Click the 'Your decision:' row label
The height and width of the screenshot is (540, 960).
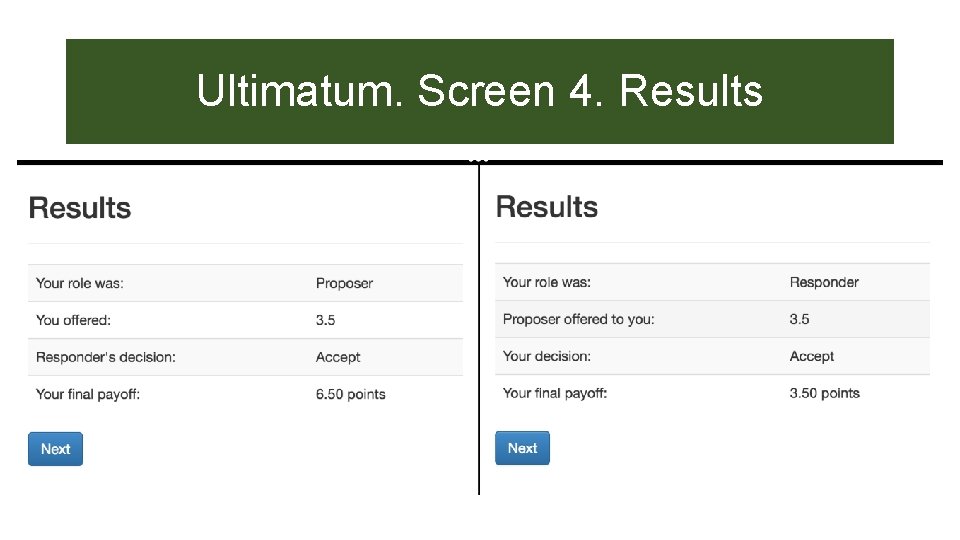[x=546, y=356]
